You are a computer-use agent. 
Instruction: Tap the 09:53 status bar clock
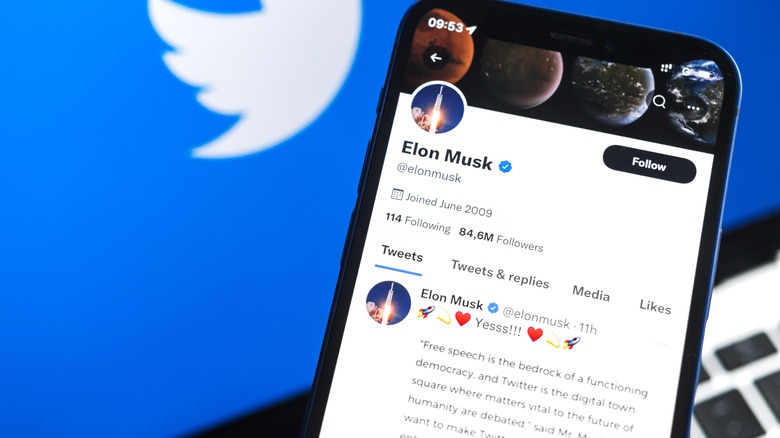(446, 24)
